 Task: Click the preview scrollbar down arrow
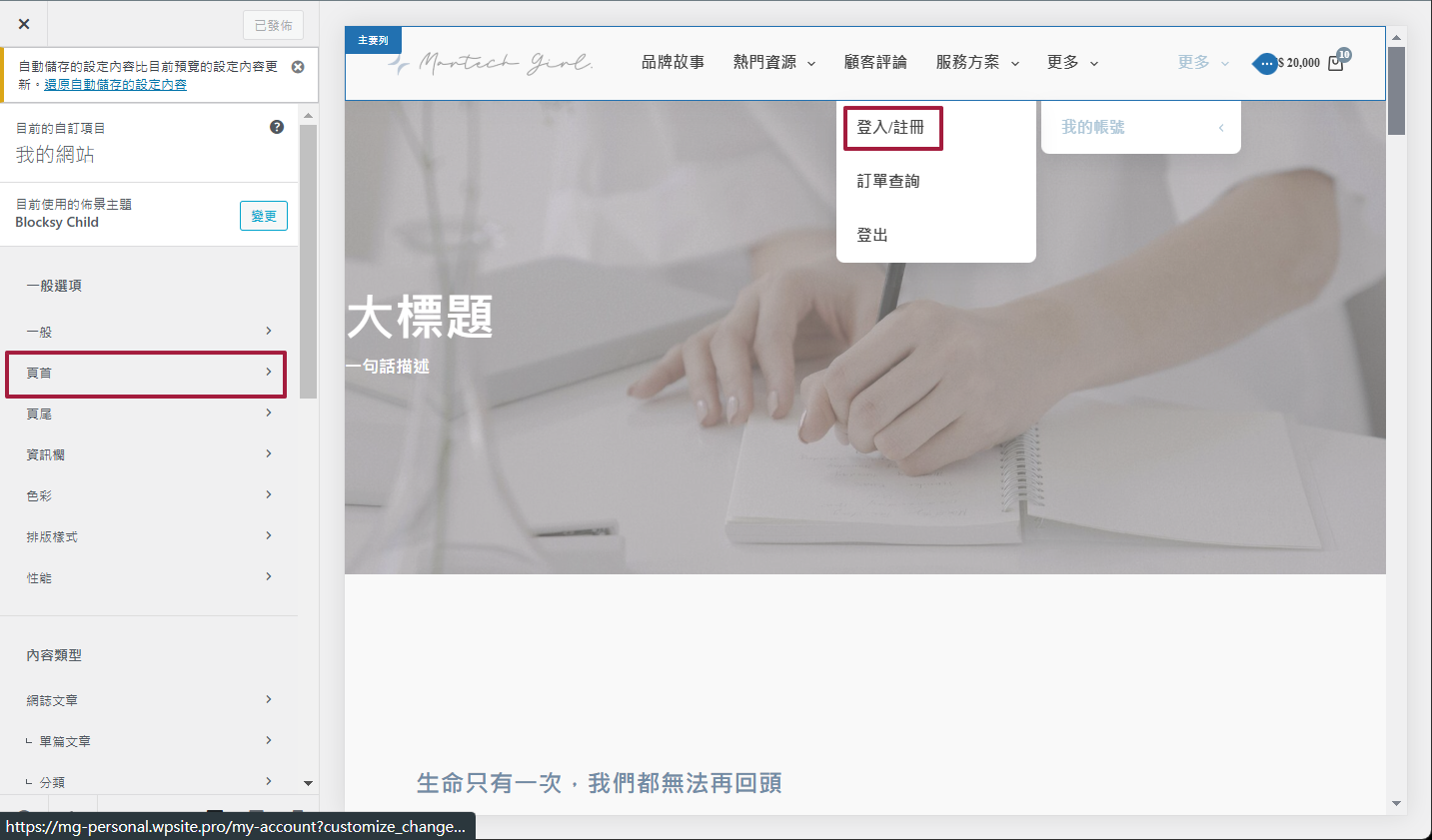[1396, 803]
